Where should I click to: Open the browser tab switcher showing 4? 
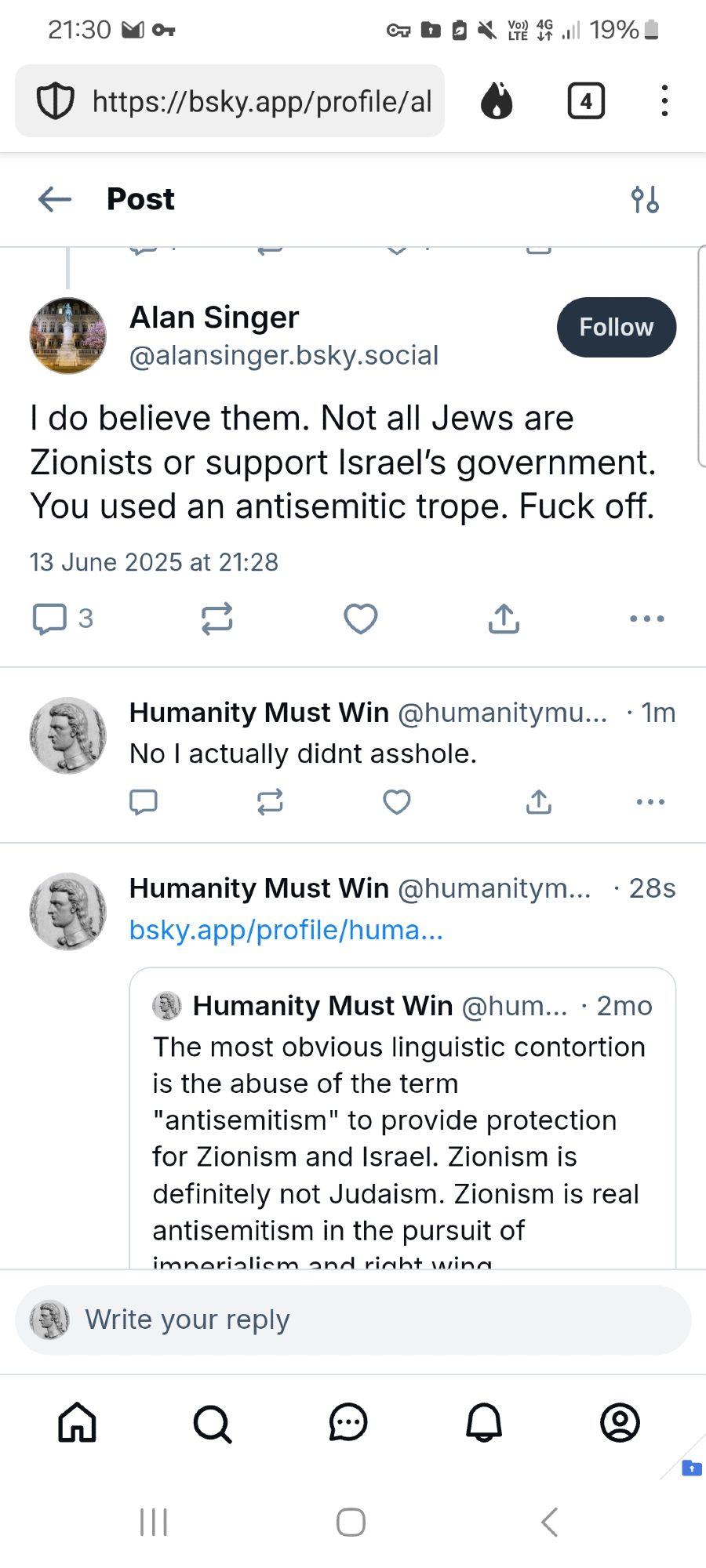click(586, 101)
